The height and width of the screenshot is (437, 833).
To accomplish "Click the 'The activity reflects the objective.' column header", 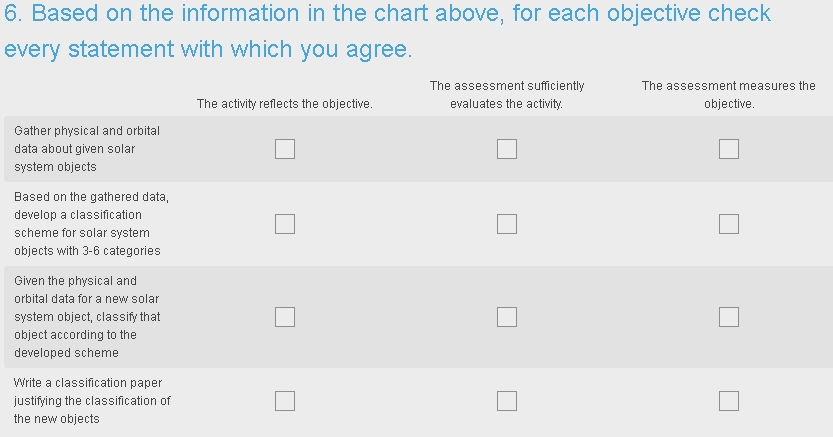I will 285,104.
